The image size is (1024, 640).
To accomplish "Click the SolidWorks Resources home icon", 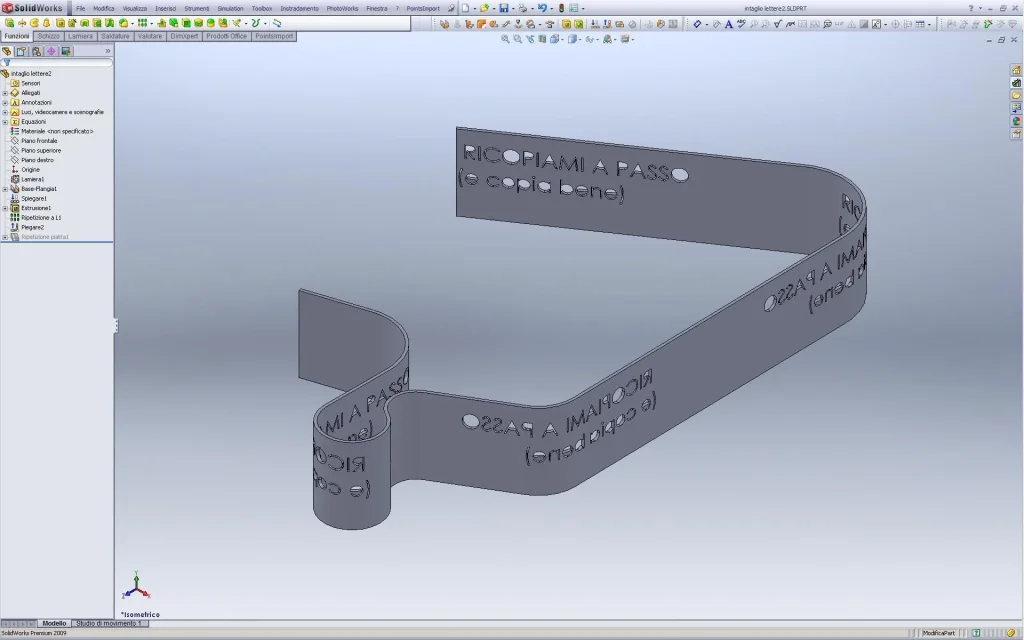I will 1016,70.
